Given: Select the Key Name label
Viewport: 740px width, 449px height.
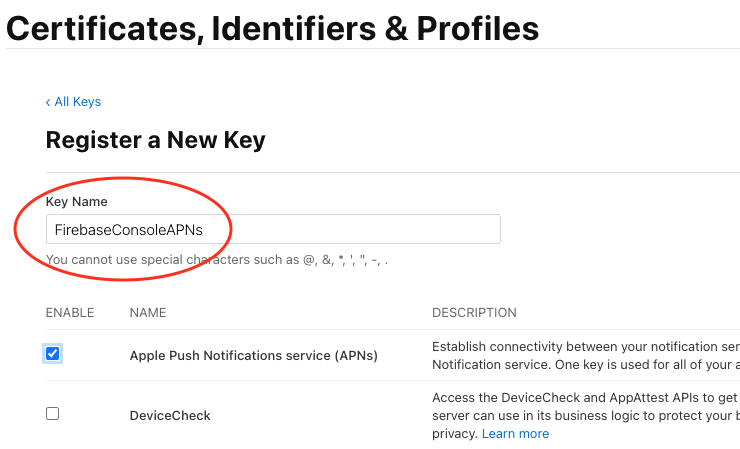Looking at the screenshot, I should [76, 202].
